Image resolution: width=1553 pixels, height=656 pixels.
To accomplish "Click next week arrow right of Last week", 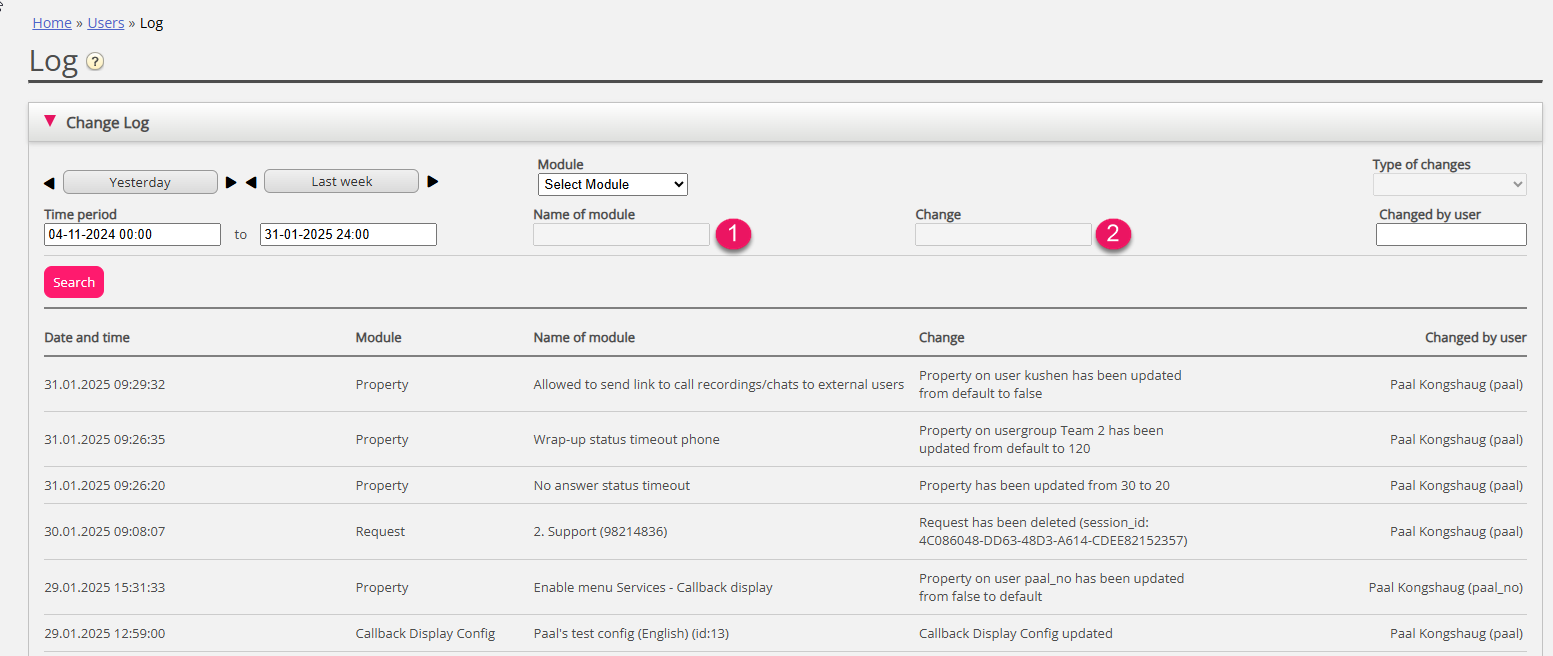I will (433, 182).
